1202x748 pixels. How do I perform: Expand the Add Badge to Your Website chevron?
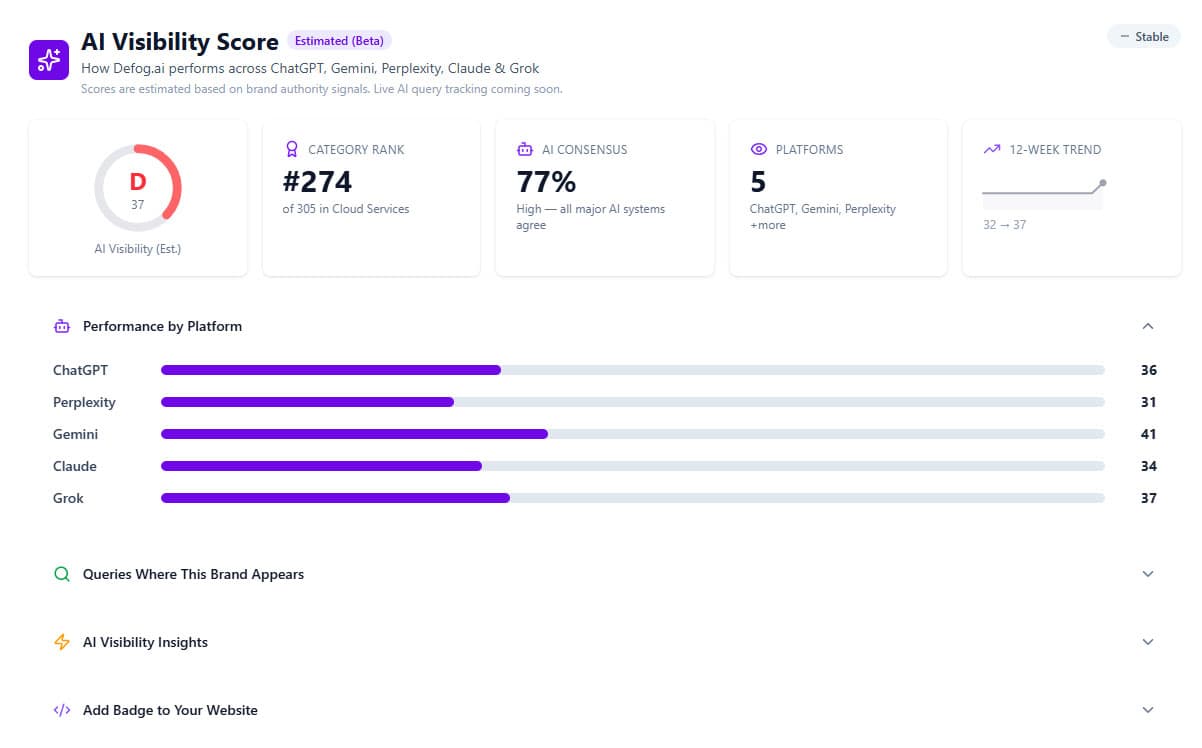tap(1148, 710)
